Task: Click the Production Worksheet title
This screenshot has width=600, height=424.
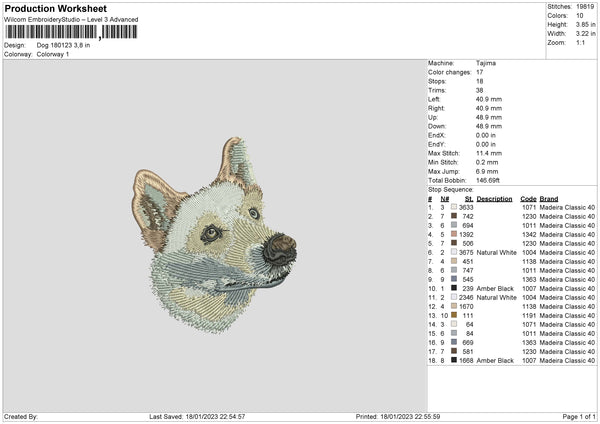Action: coord(55,8)
